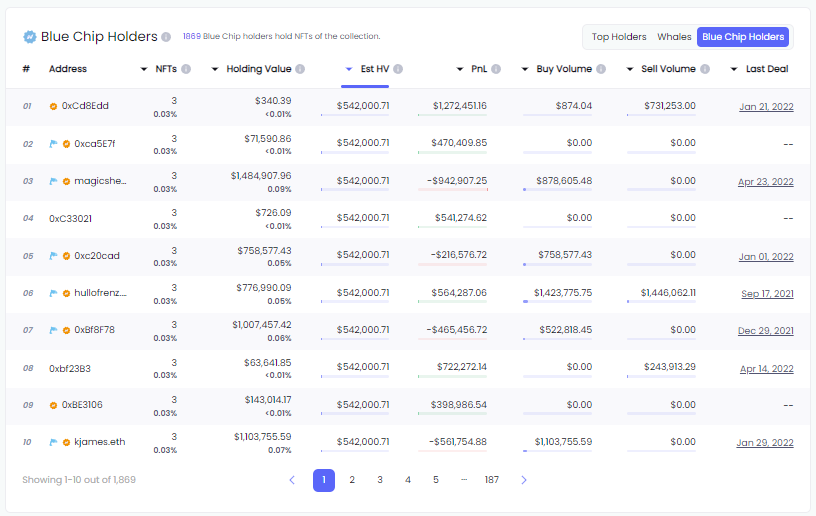Select the Blue Chip Holders tab

click(x=743, y=37)
